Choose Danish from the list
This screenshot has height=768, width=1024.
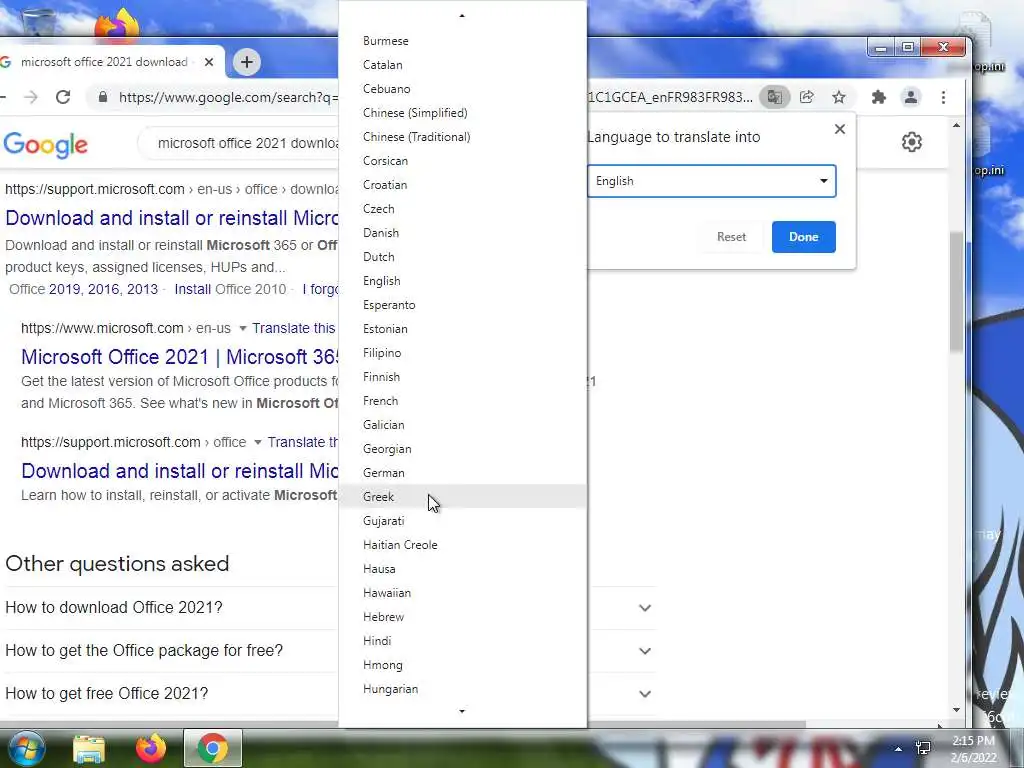462,232
